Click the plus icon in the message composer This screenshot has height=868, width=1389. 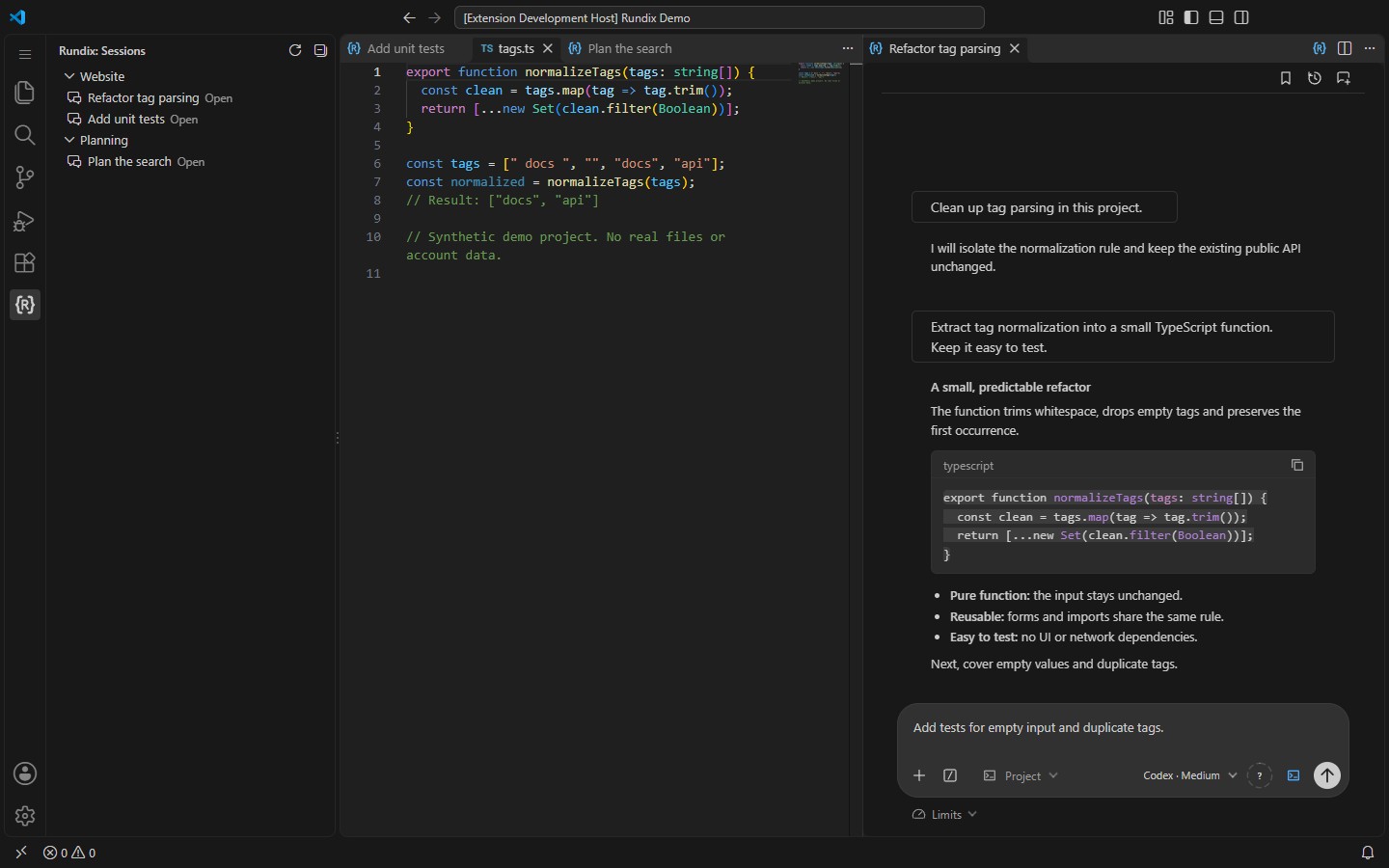pyautogui.click(x=919, y=775)
